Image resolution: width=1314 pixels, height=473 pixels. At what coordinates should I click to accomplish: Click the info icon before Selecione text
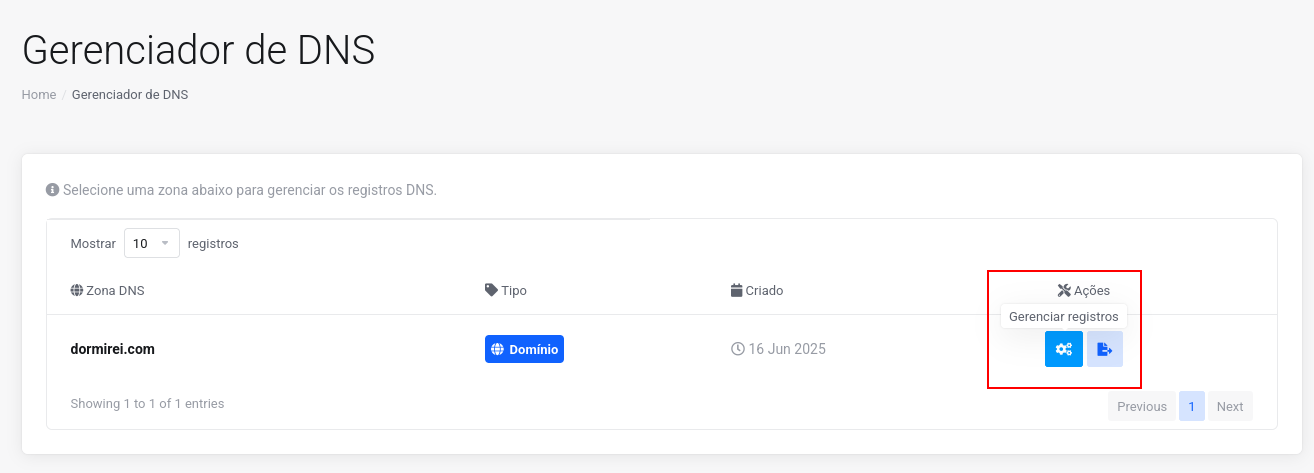point(52,189)
